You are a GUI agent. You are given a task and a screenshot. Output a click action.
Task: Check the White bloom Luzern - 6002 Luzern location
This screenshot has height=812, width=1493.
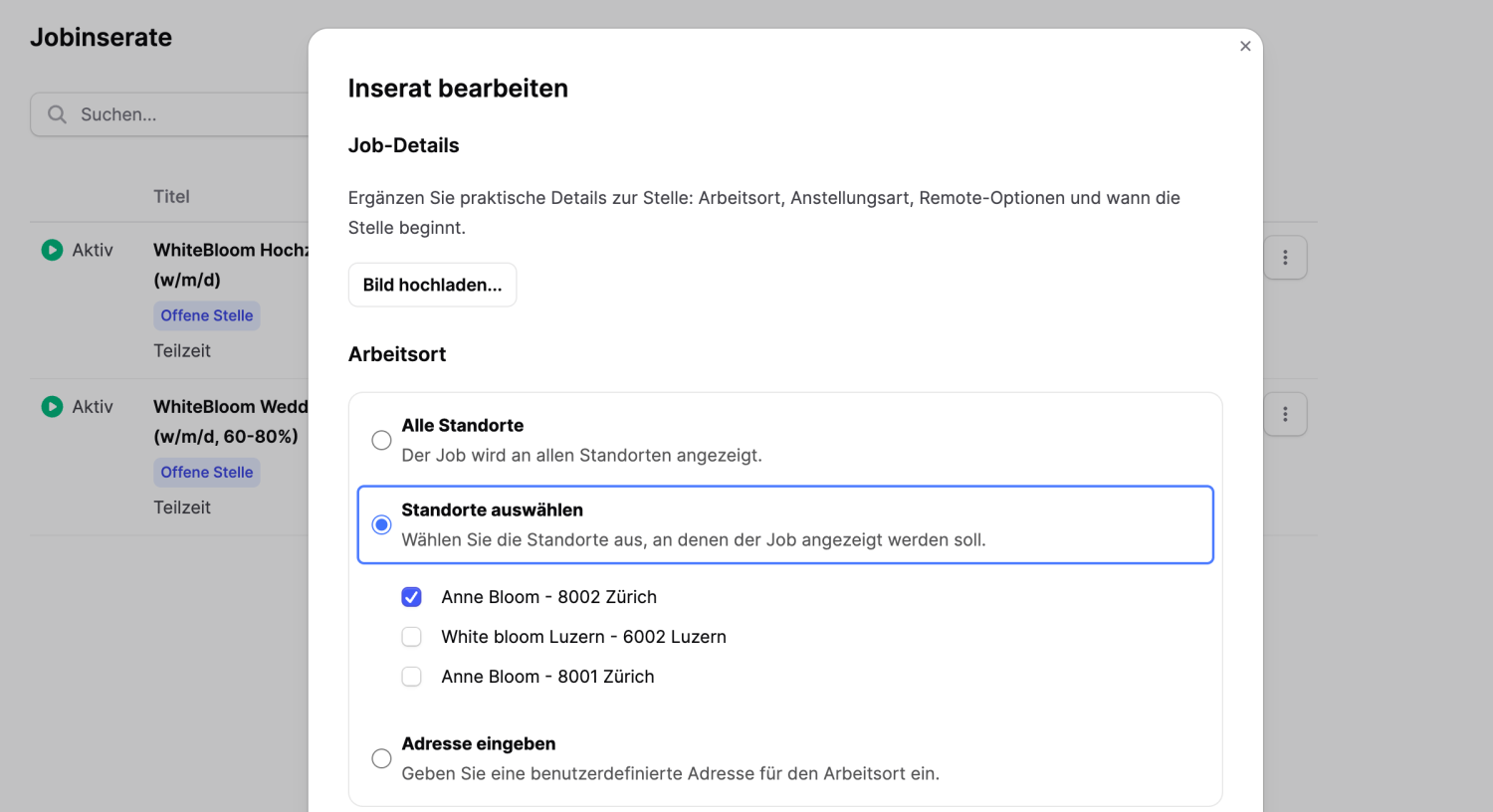pos(411,636)
